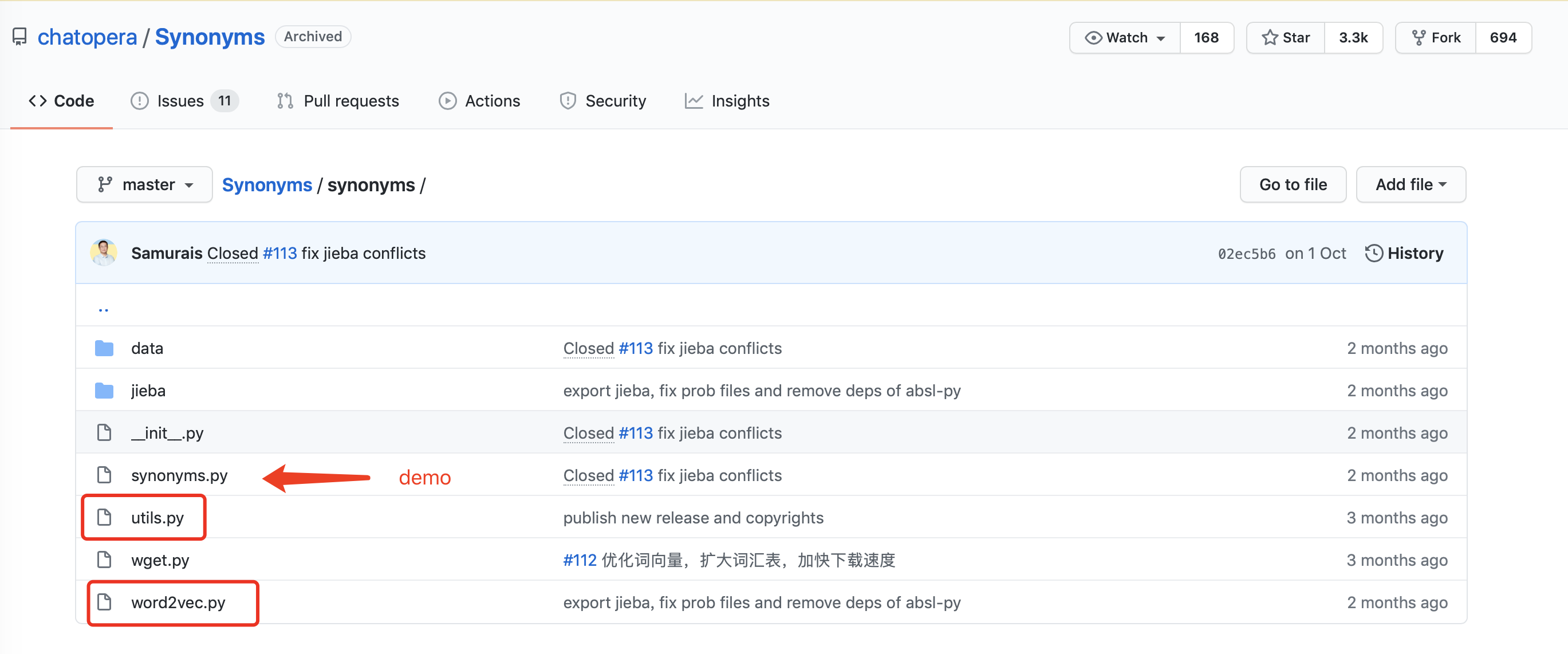Viewport: 1568px width, 654px height.
Task: Open pull request #113 link
Action: coord(279,253)
